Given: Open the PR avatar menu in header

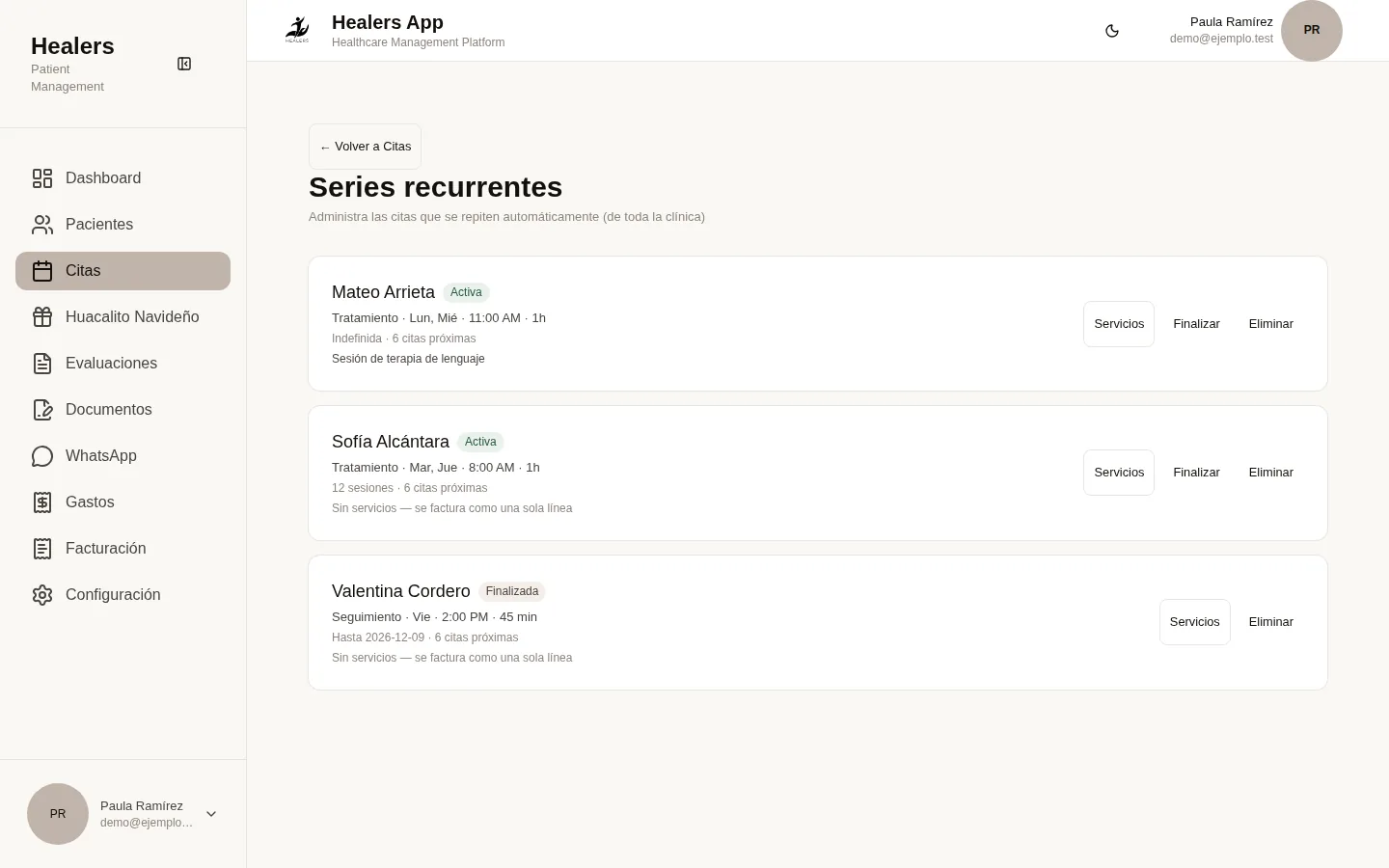Looking at the screenshot, I should [1312, 31].
